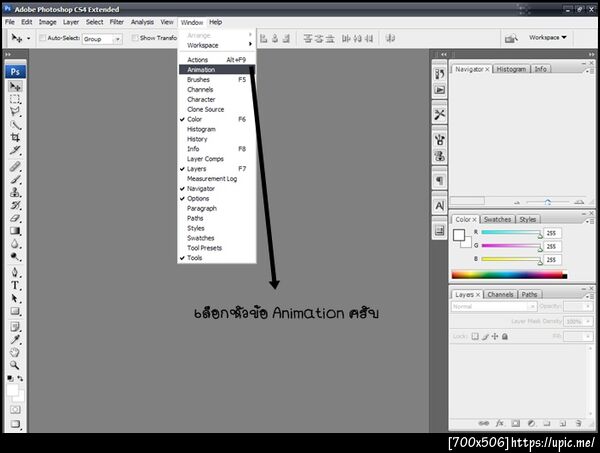Select the Pen tool
600x453 pixels.
click(x=15, y=273)
